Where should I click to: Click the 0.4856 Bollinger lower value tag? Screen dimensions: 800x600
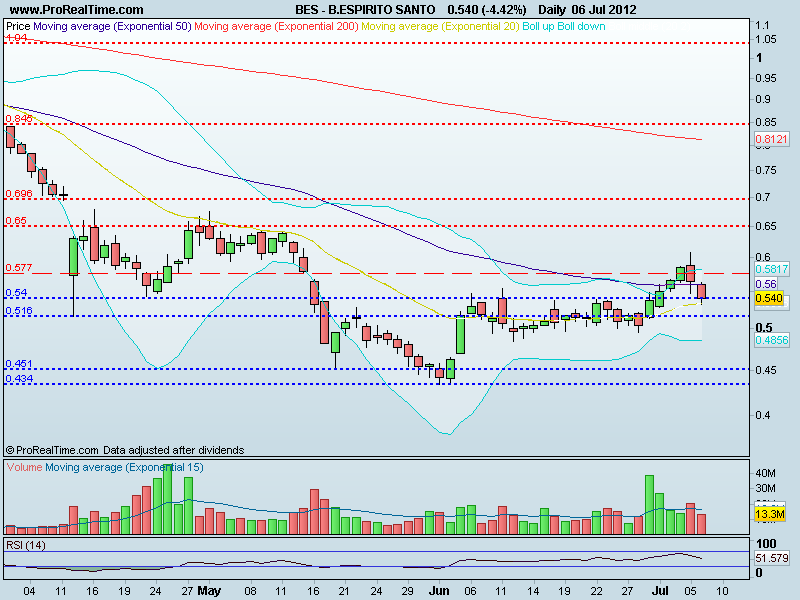point(771,340)
